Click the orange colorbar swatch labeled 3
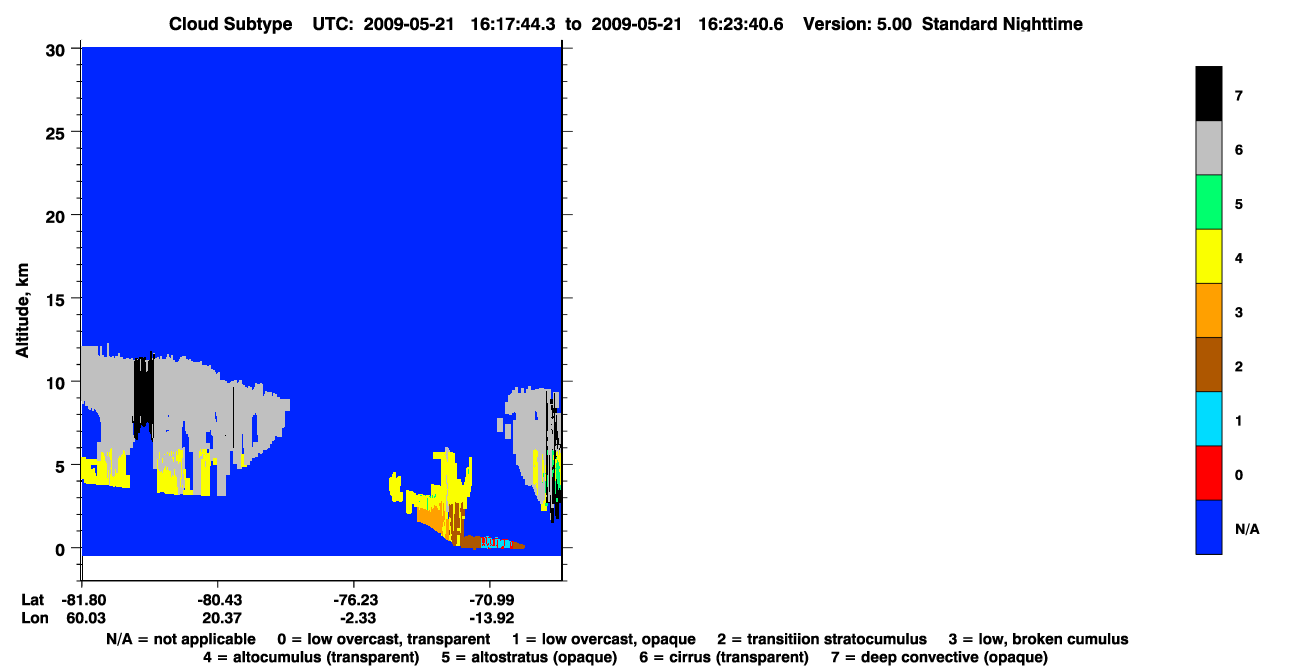 tap(1208, 310)
